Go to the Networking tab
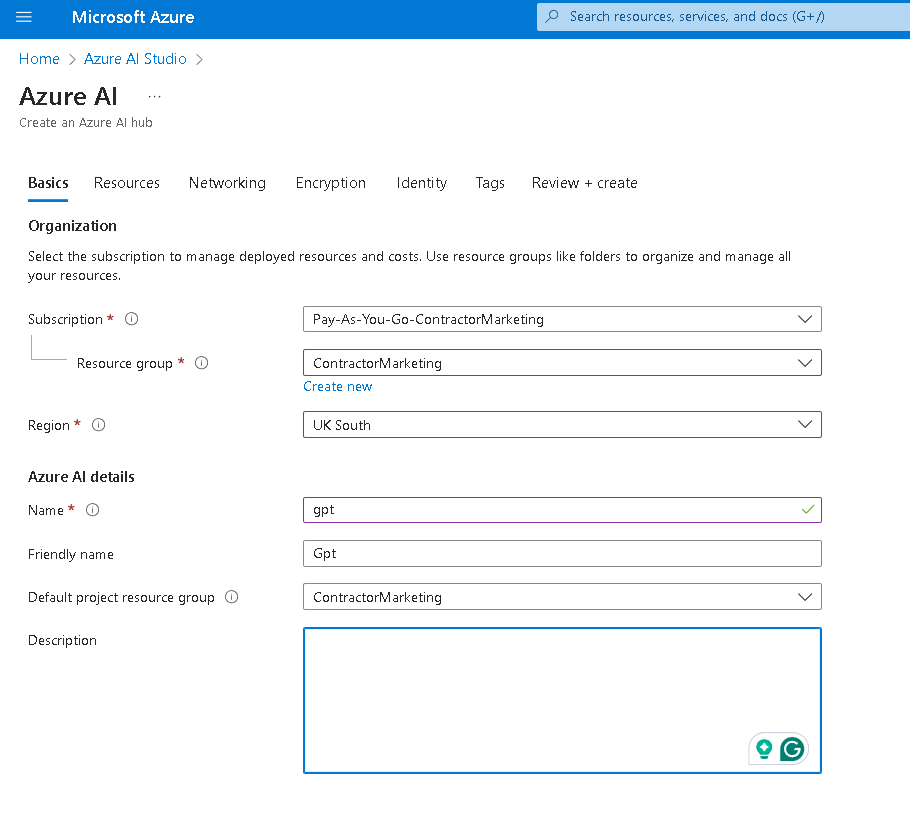The width and height of the screenshot is (910, 838). 227,183
